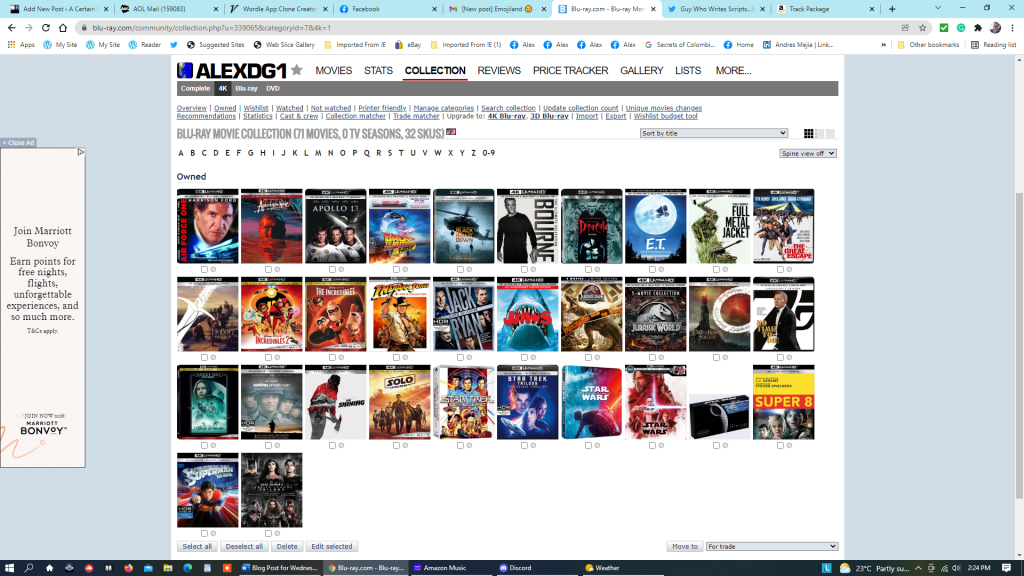
Task: Select the checkbox beneath Apollo 13 cover
Action: coord(332,270)
